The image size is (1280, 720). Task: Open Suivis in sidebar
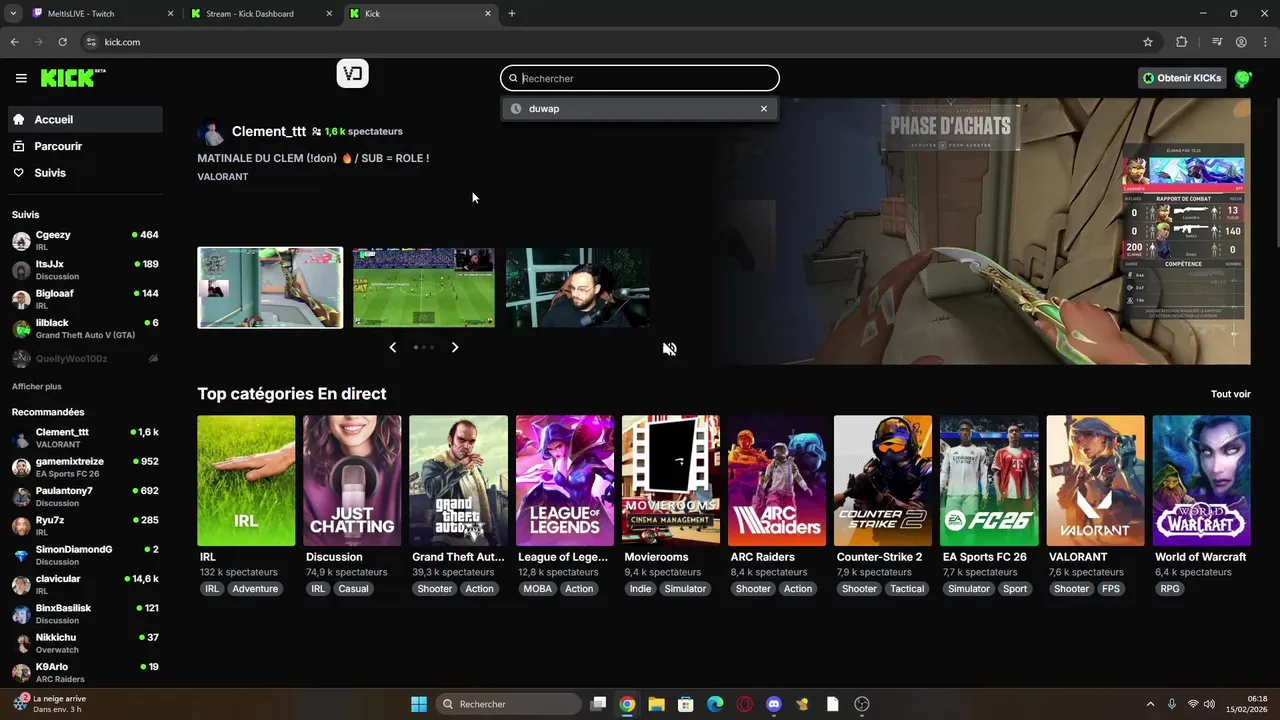pos(85,173)
